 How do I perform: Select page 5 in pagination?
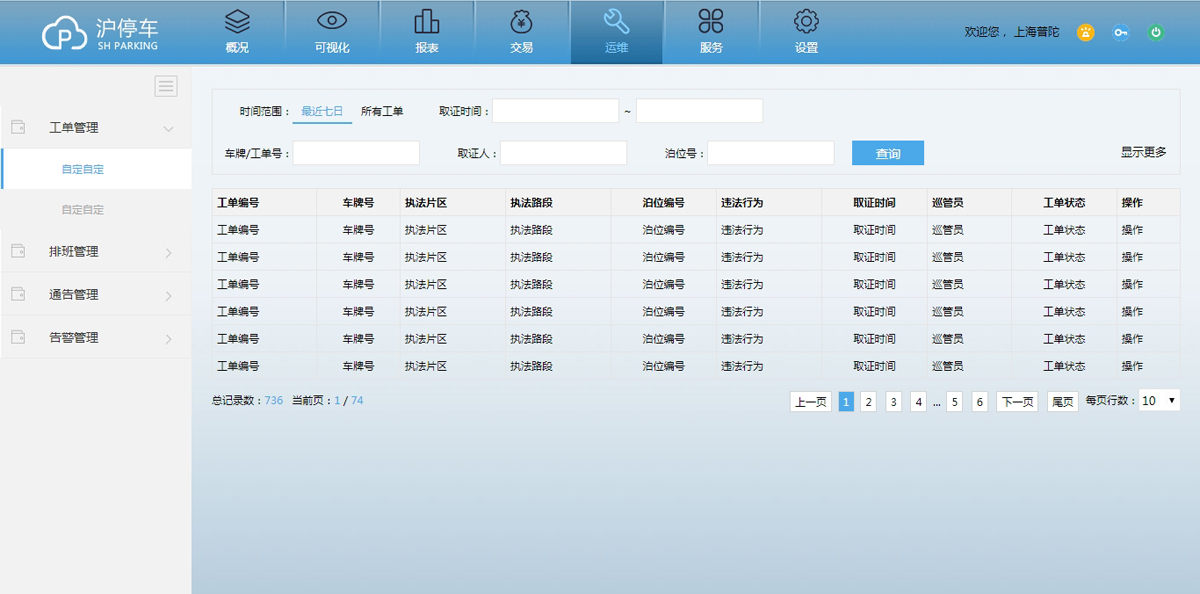(955, 401)
